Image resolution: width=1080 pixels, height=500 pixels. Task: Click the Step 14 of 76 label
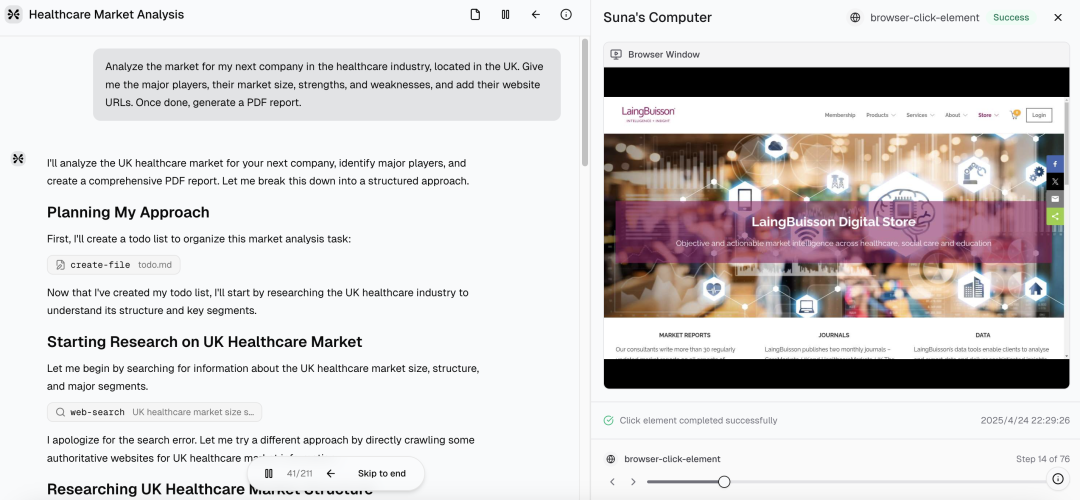pyautogui.click(x=1042, y=459)
